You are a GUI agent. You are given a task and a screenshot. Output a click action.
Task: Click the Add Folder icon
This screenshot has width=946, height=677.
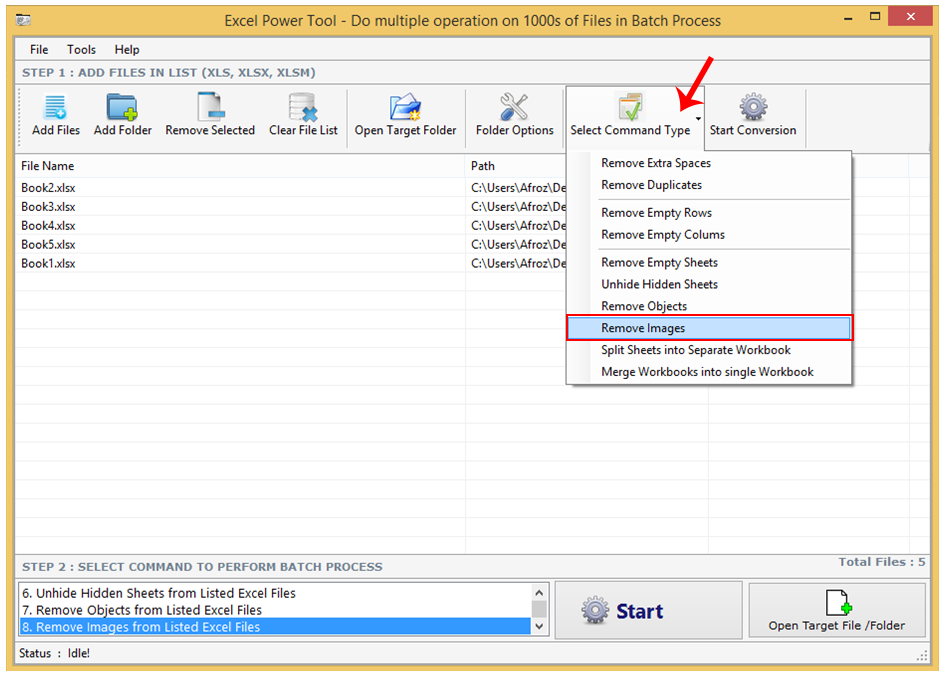tap(122, 107)
